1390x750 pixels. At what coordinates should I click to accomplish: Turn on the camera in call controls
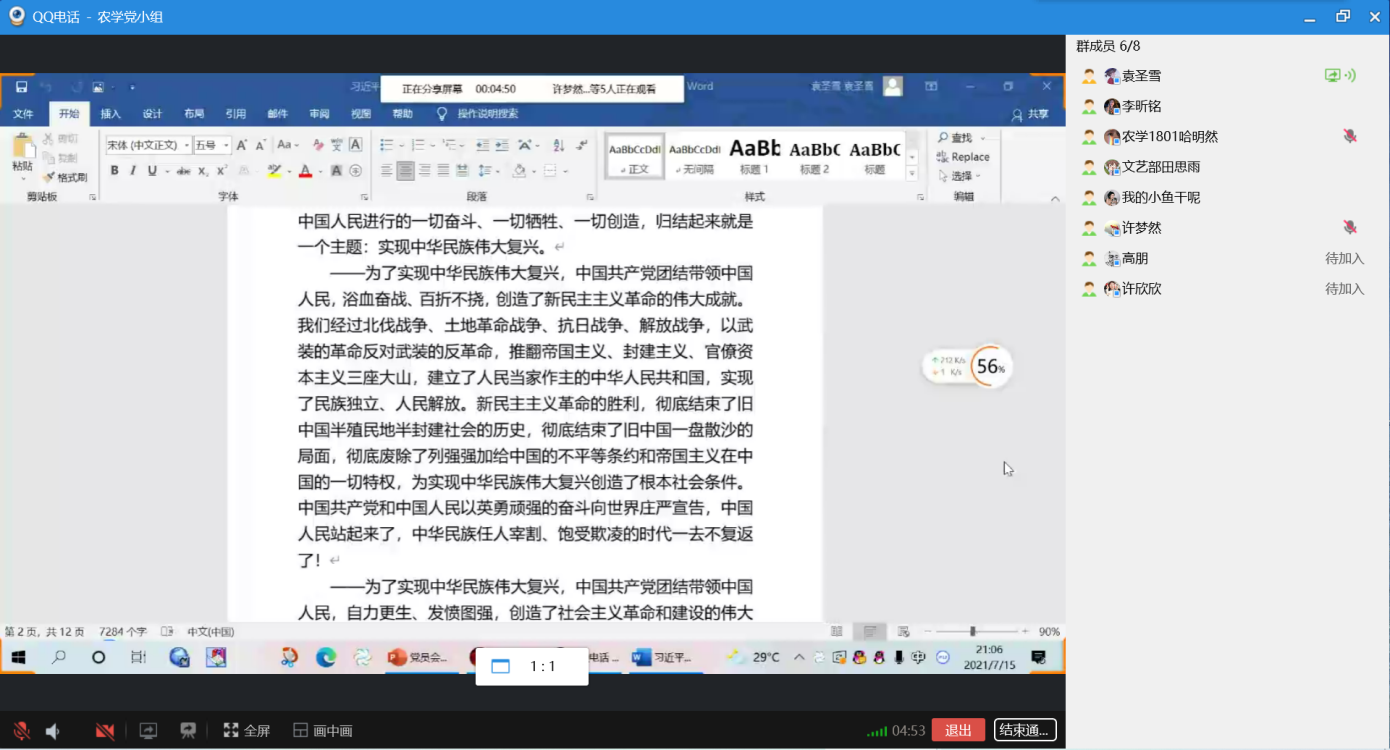point(105,731)
